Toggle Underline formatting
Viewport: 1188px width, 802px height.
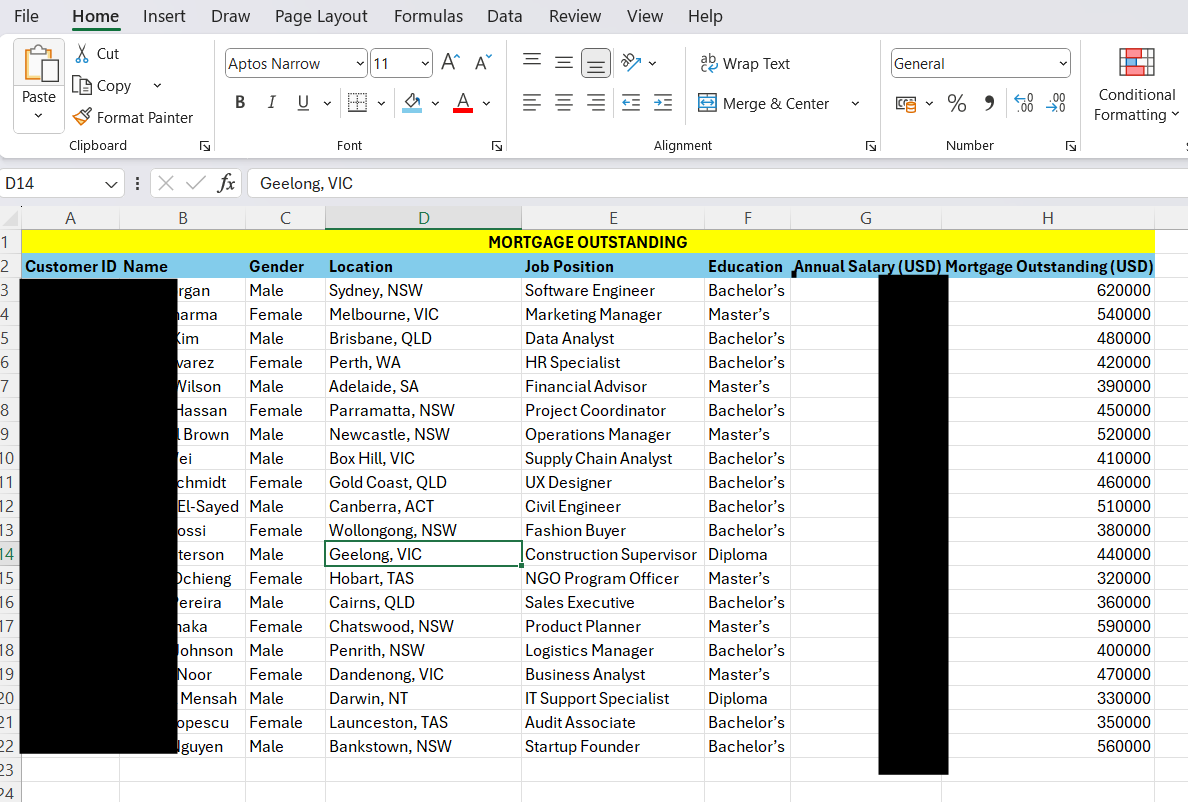[303, 102]
